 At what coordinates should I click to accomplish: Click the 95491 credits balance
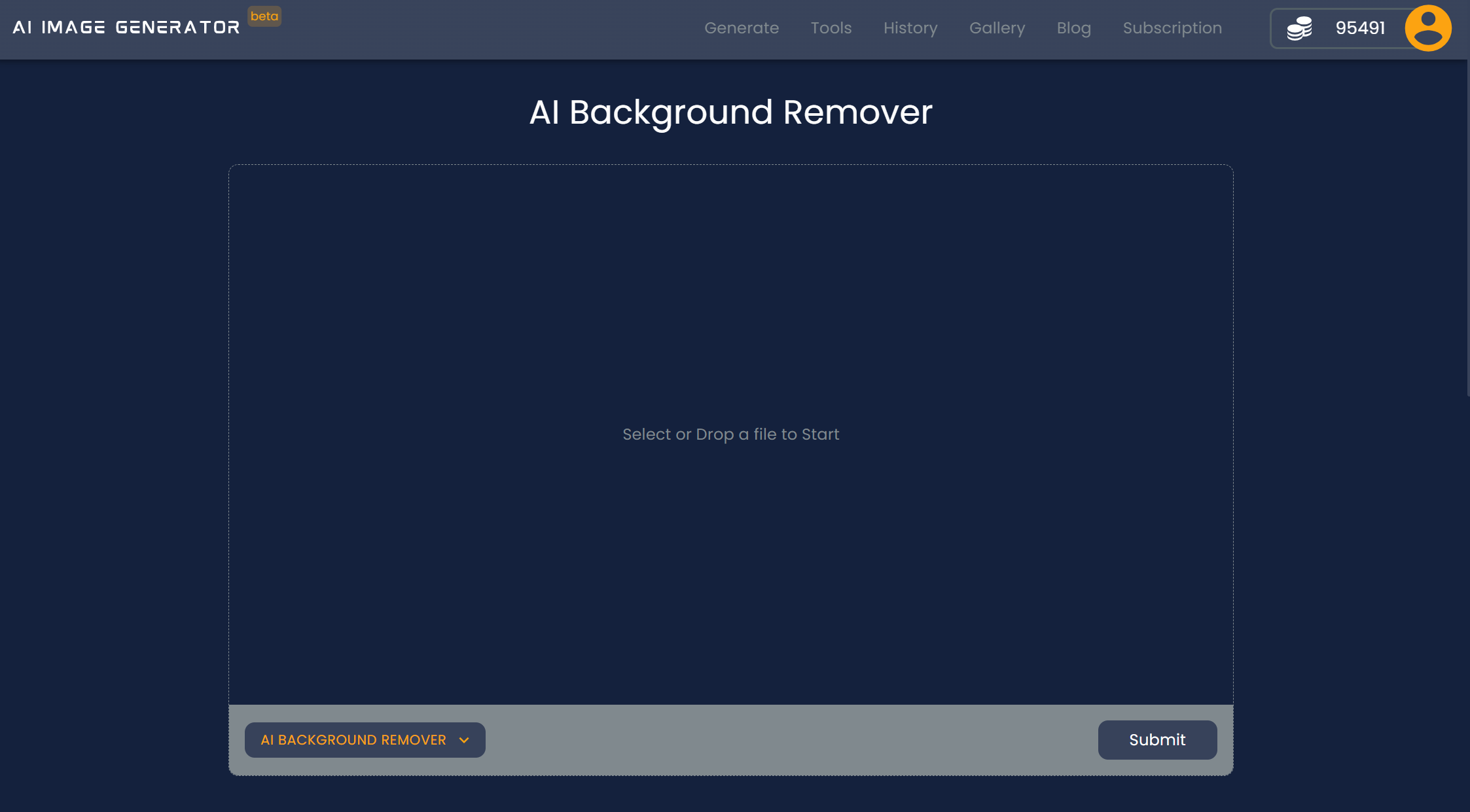pyautogui.click(x=1359, y=28)
